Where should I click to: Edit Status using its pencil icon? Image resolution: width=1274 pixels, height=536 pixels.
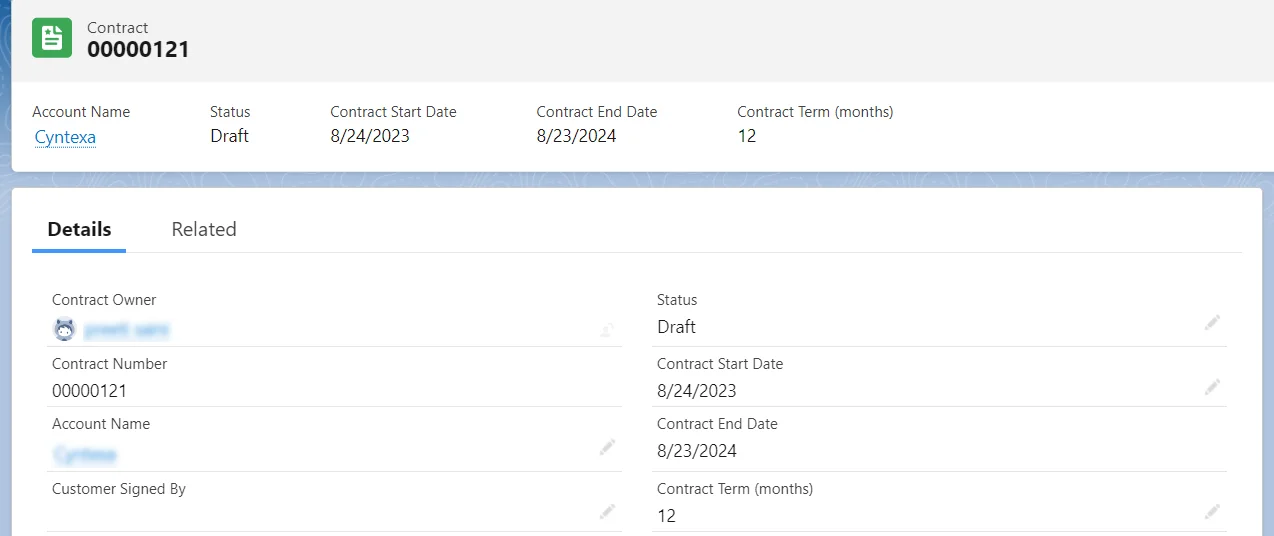coord(1212,323)
